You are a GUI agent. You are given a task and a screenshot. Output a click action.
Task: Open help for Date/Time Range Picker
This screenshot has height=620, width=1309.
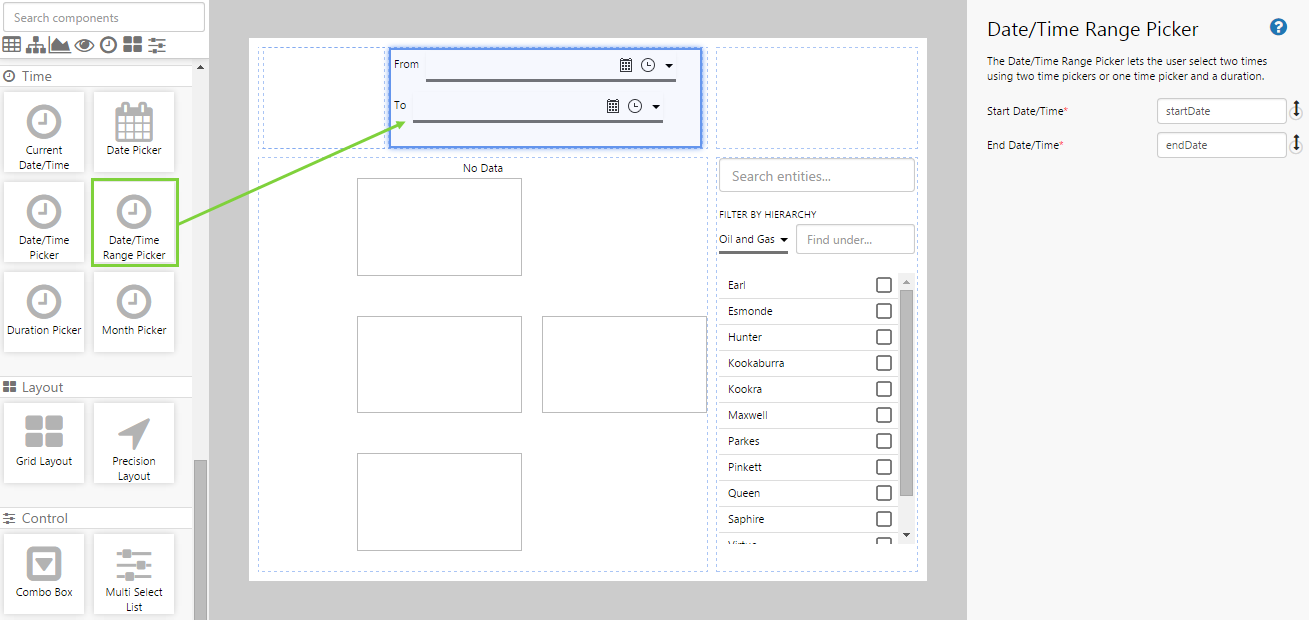tap(1278, 27)
